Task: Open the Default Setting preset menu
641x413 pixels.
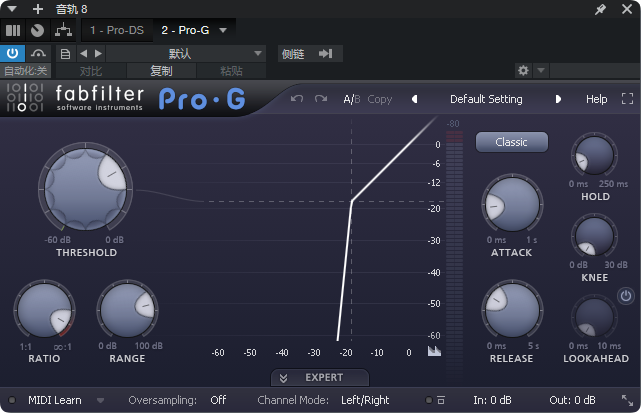Action: (486, 99)
